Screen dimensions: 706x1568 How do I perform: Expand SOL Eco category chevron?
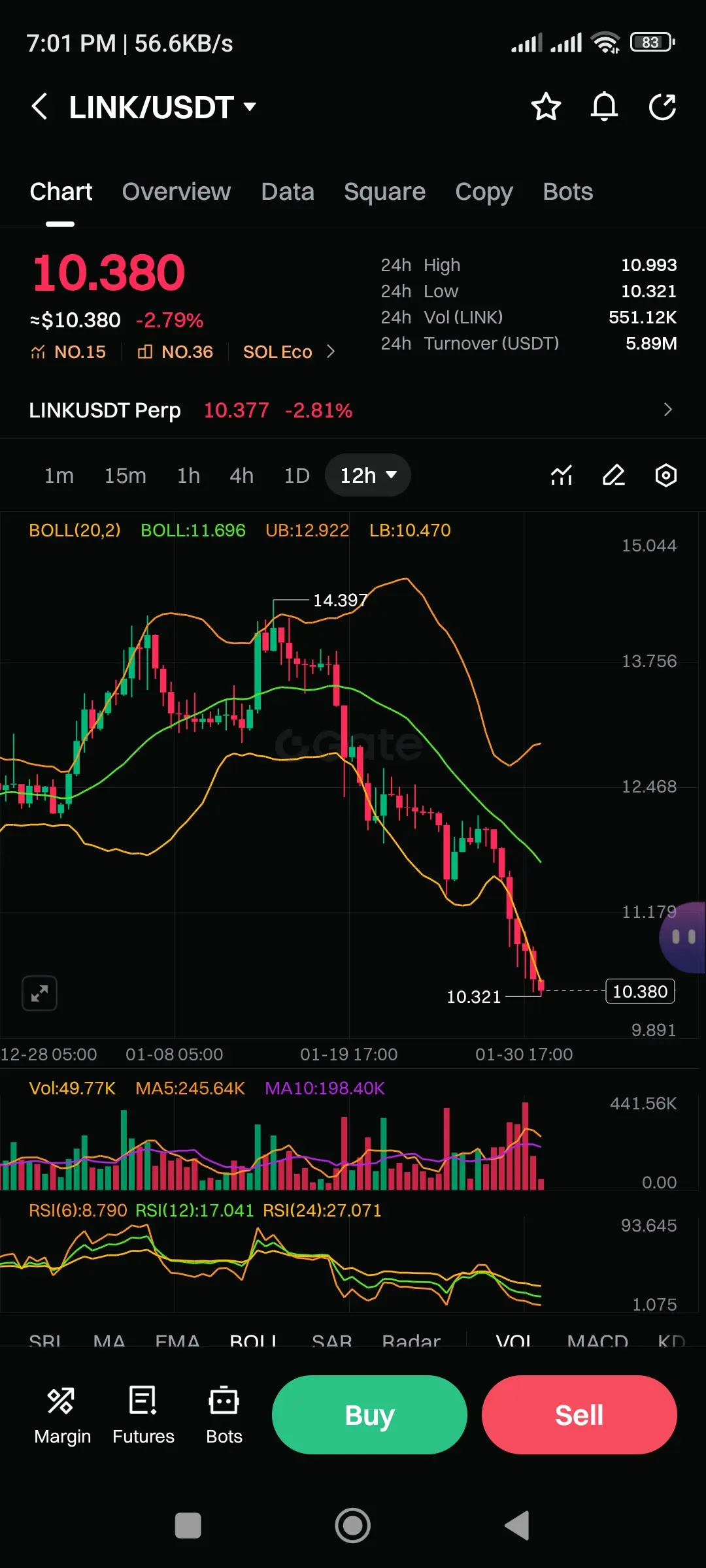point(331,352)
